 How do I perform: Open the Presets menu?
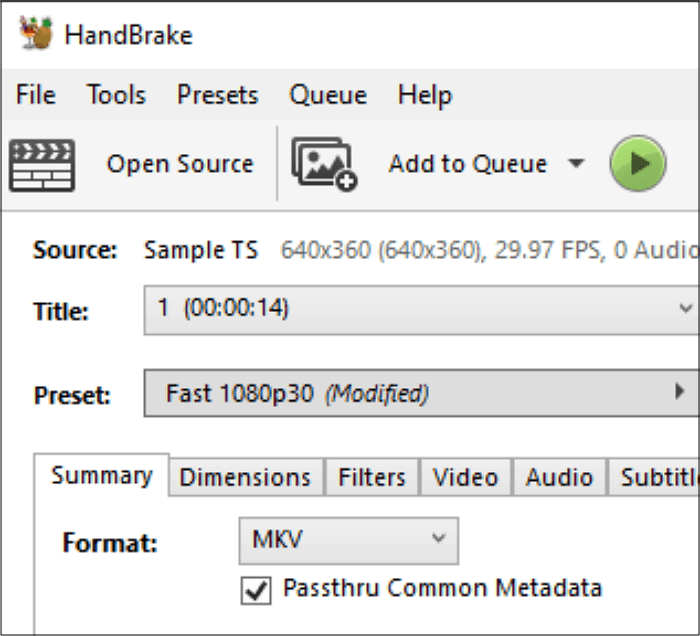pos(217,95)
